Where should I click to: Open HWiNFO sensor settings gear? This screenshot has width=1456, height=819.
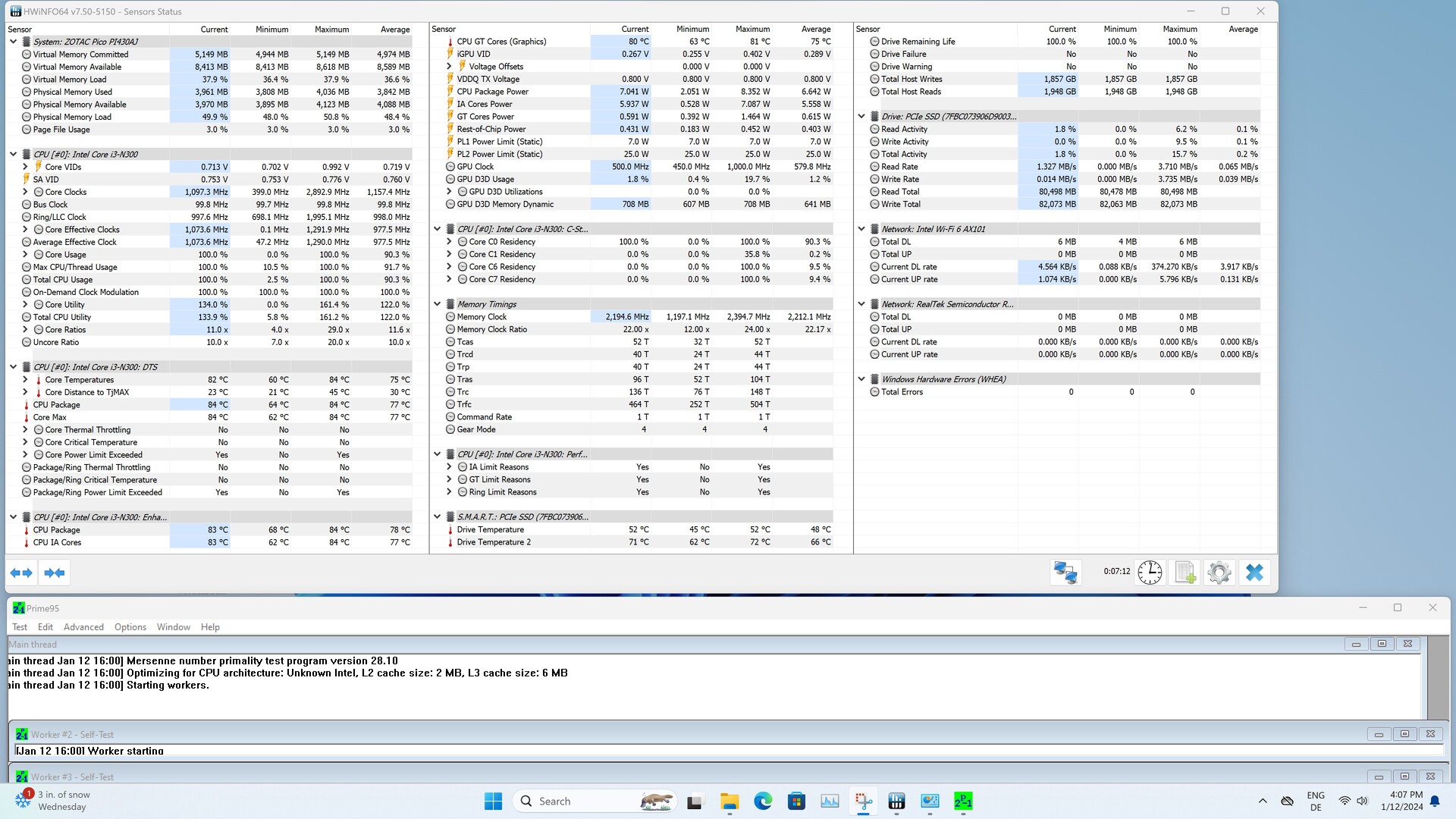(1219, 573)
